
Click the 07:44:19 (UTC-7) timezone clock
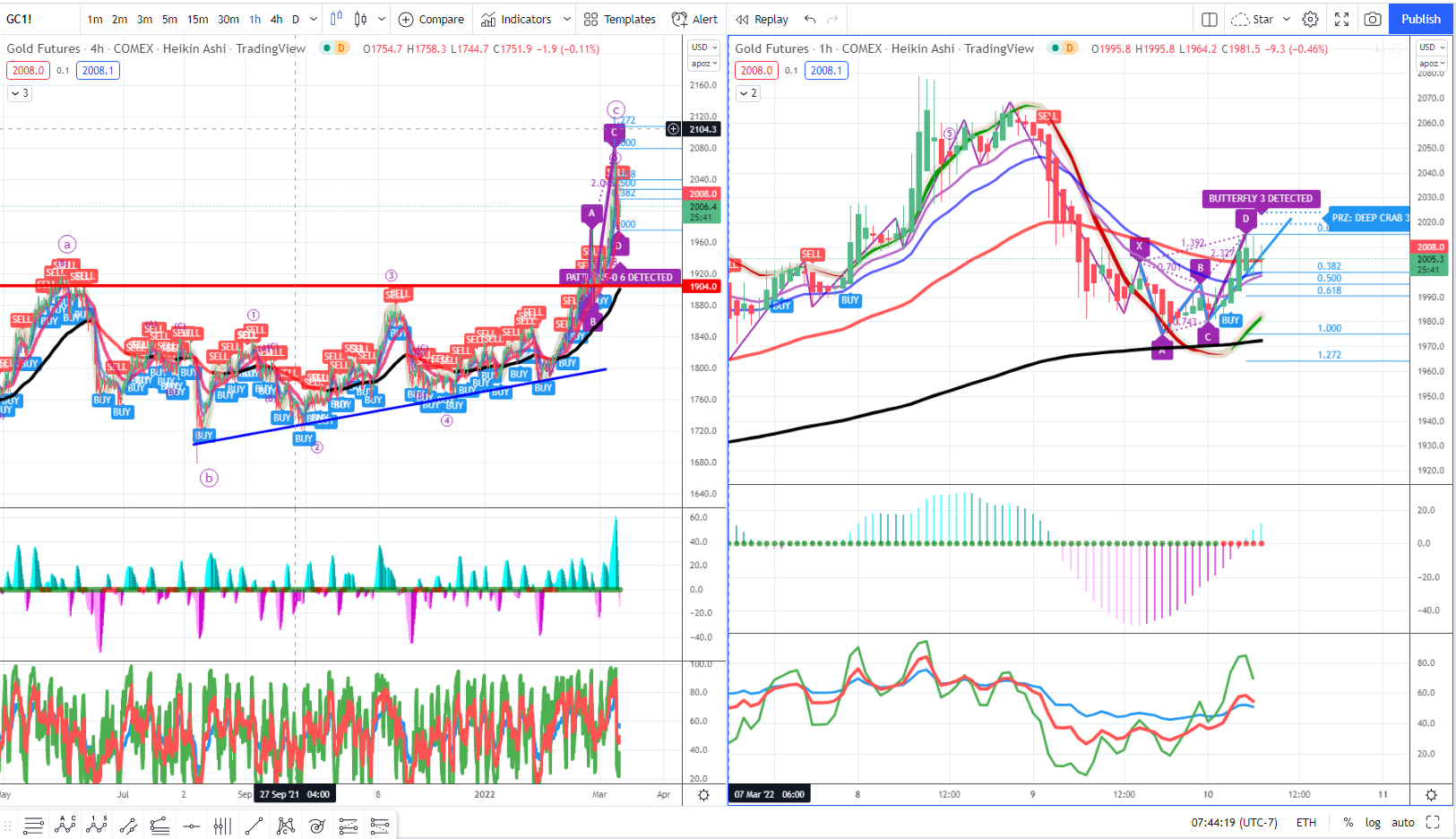[x=1234, y=822]
